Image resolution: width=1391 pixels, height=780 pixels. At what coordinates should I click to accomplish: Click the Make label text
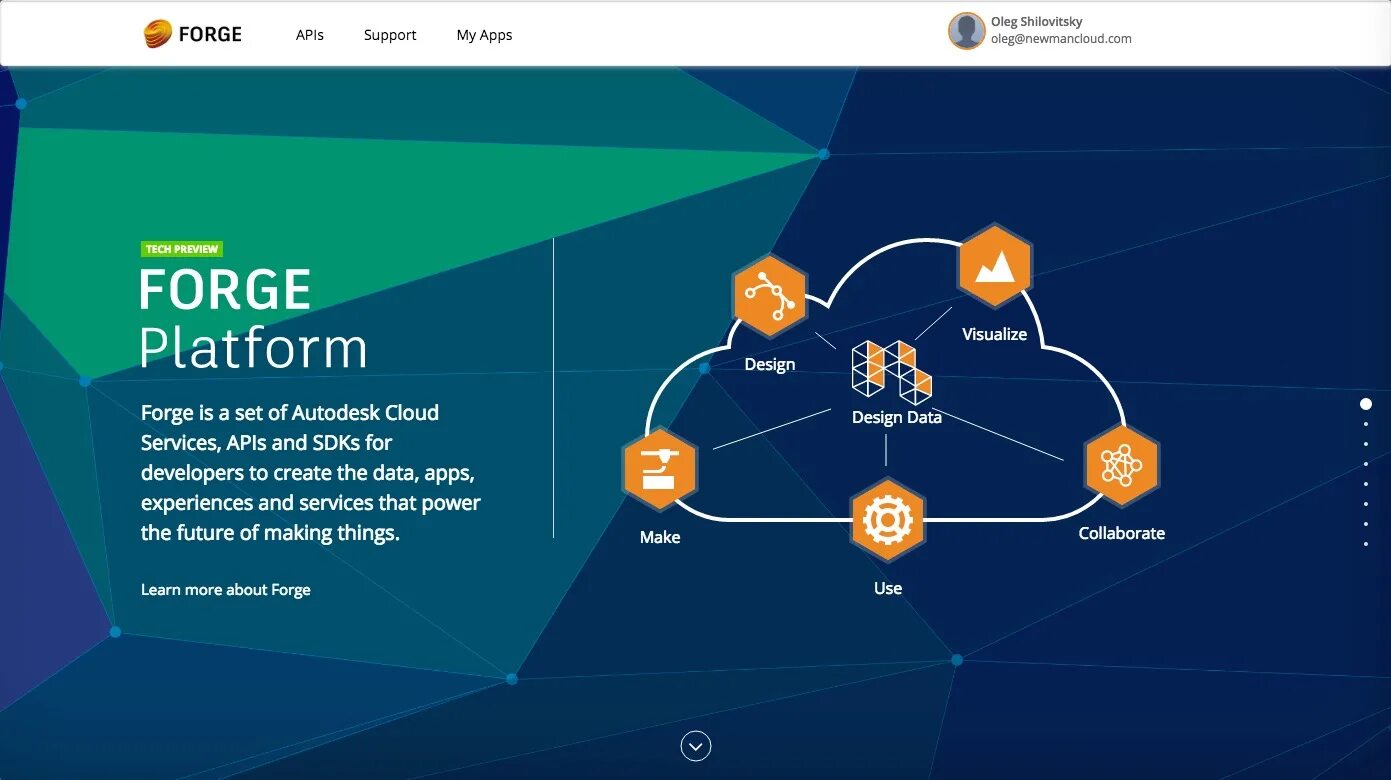tap(660, 537)
